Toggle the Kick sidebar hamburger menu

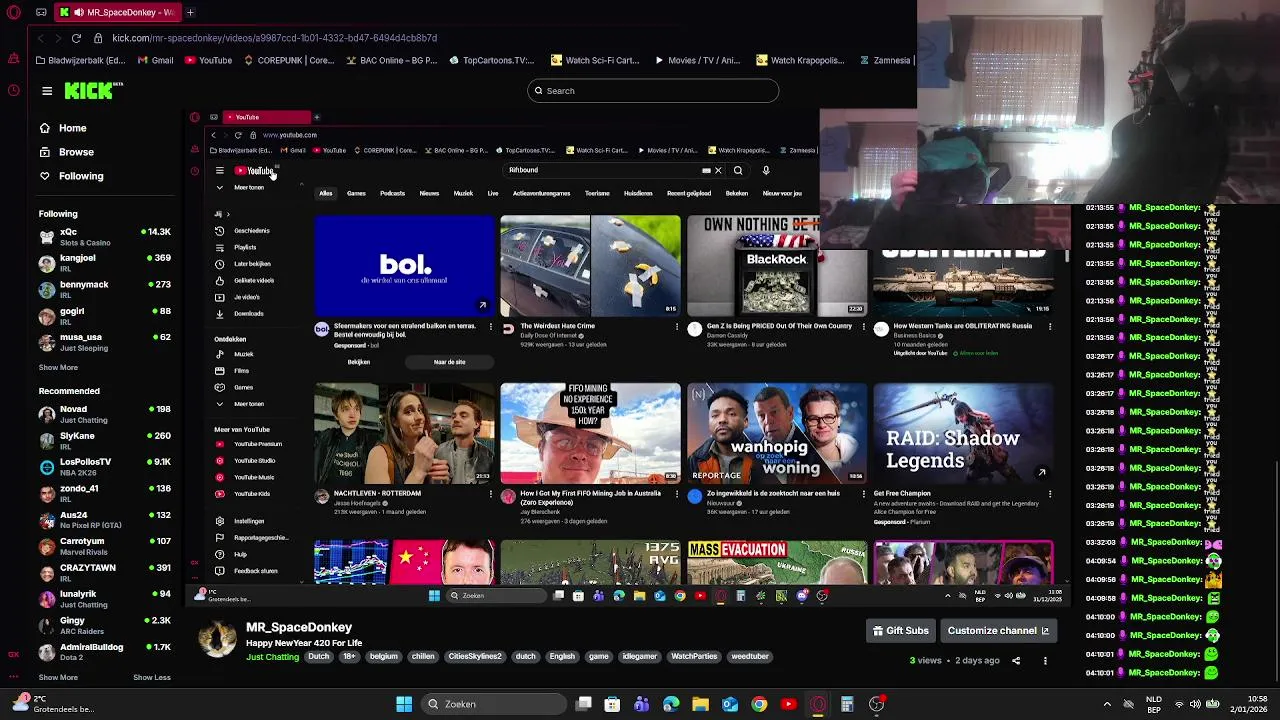47,91
